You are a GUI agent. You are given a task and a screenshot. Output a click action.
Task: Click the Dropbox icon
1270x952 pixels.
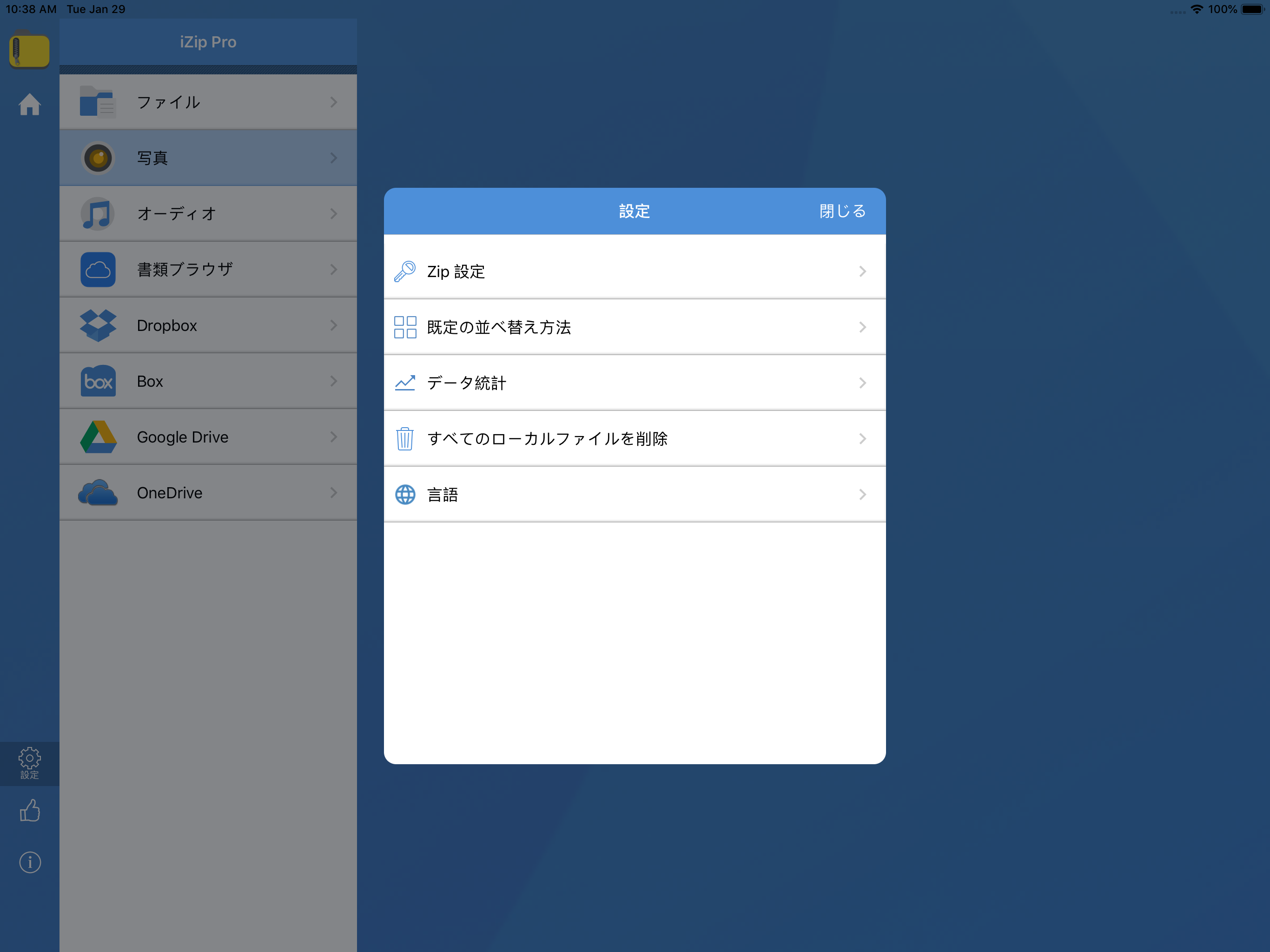pos(98,325)
